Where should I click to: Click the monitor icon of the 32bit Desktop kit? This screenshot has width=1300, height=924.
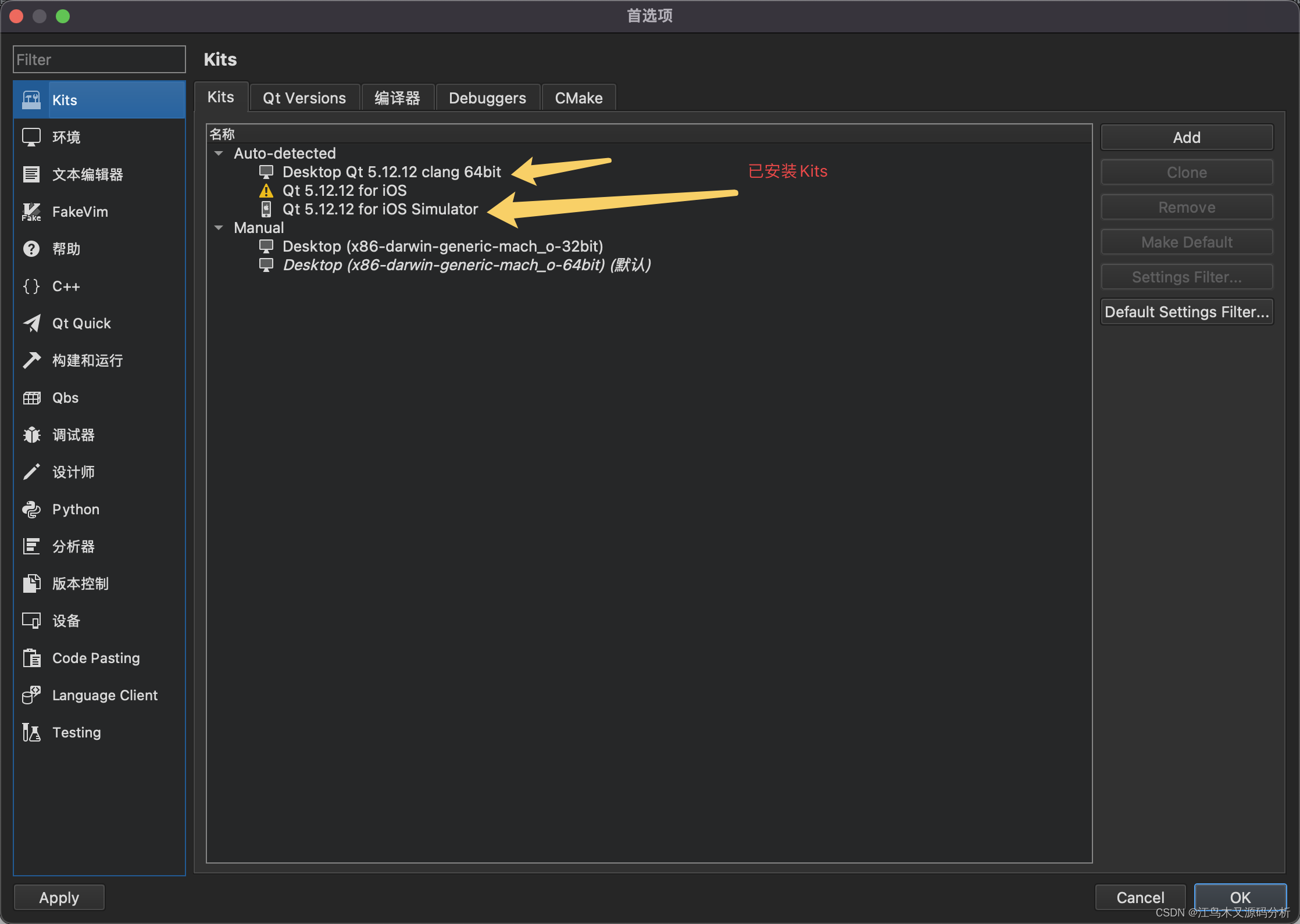266,246
